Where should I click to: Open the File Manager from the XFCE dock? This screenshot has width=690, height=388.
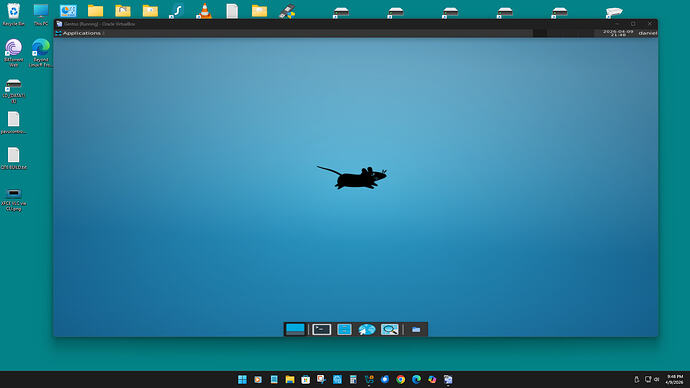[344, 329]
